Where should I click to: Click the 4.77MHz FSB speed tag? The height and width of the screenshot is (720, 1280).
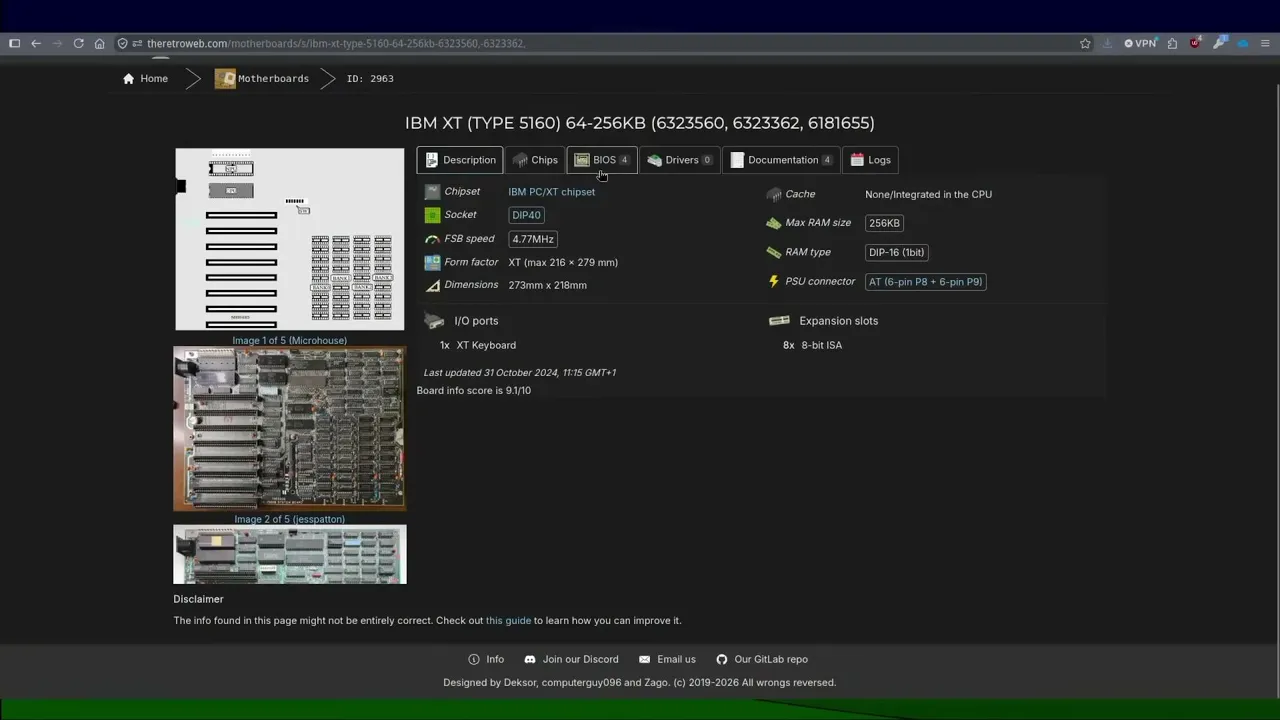533,239
